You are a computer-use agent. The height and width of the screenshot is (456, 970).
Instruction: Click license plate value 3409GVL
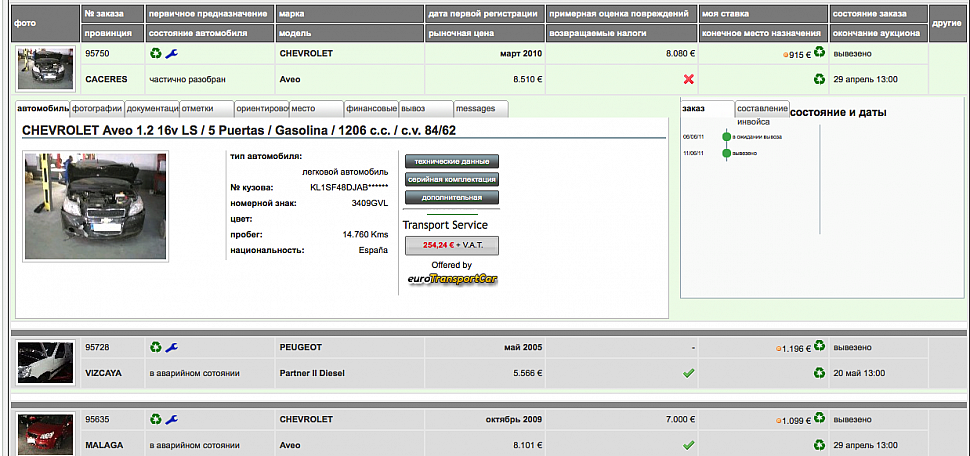(369, 202)
